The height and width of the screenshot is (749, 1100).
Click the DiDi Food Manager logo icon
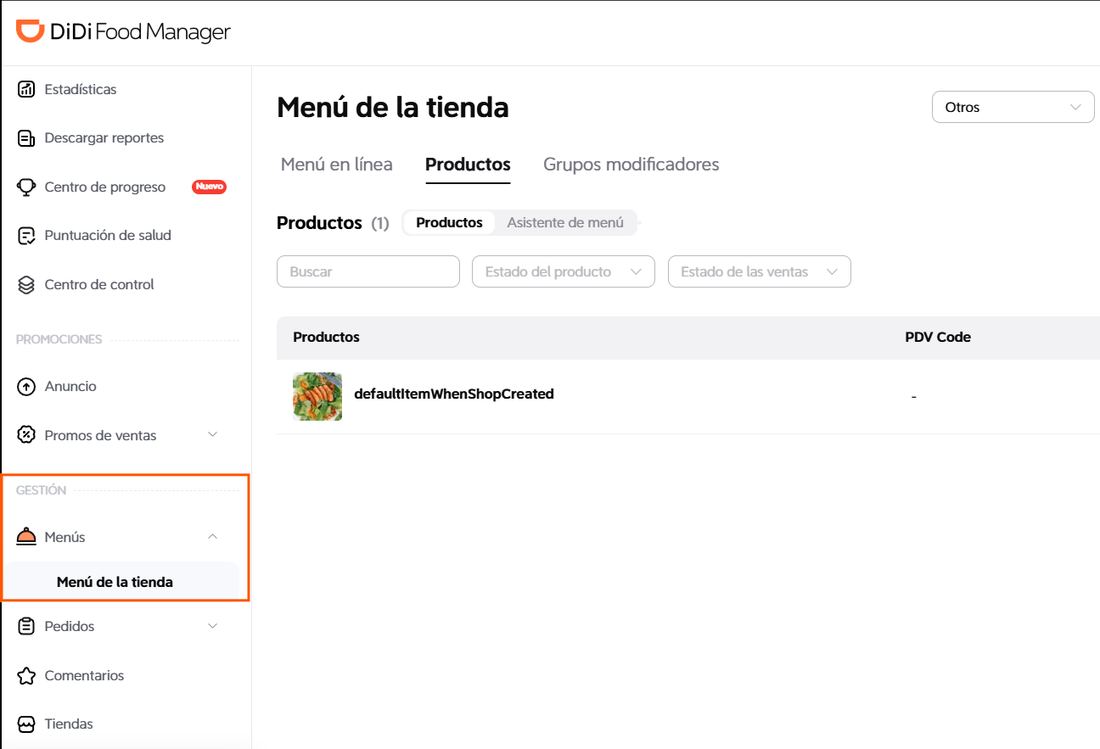(x=30, y=31)
